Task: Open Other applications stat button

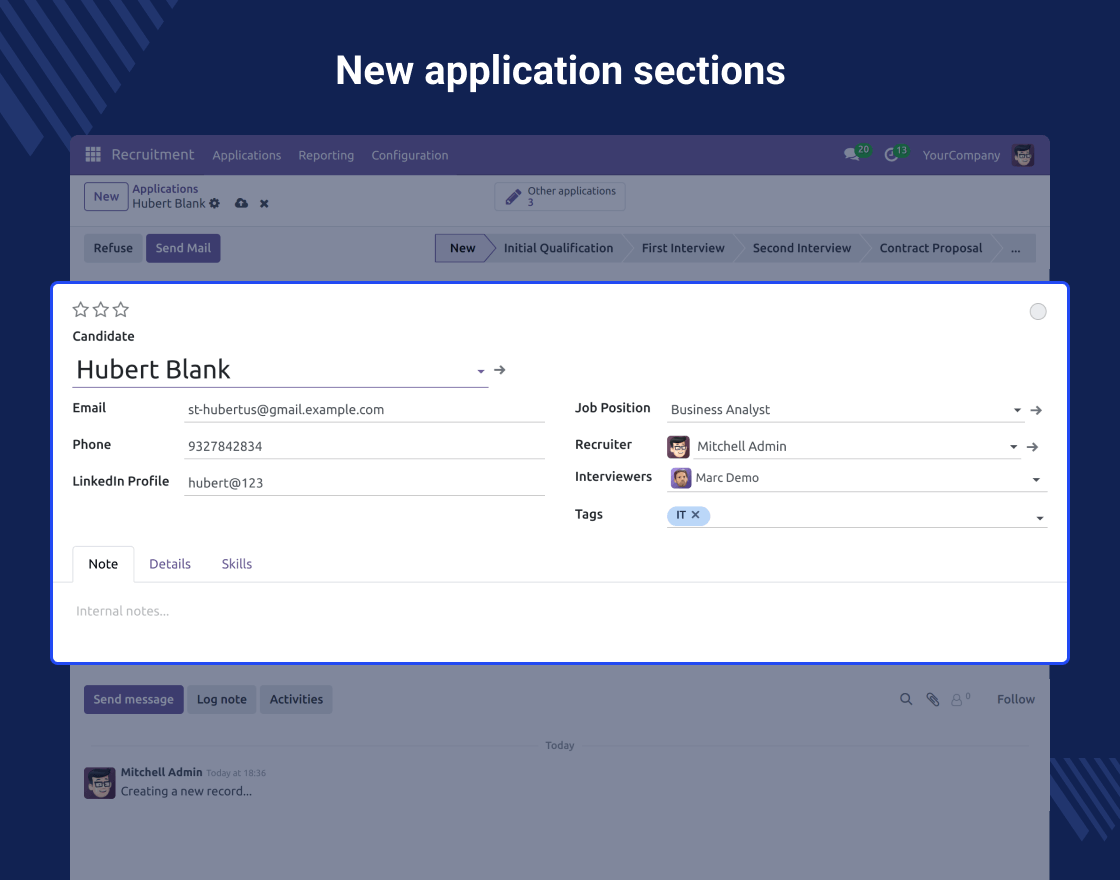Action: [560, 196]
